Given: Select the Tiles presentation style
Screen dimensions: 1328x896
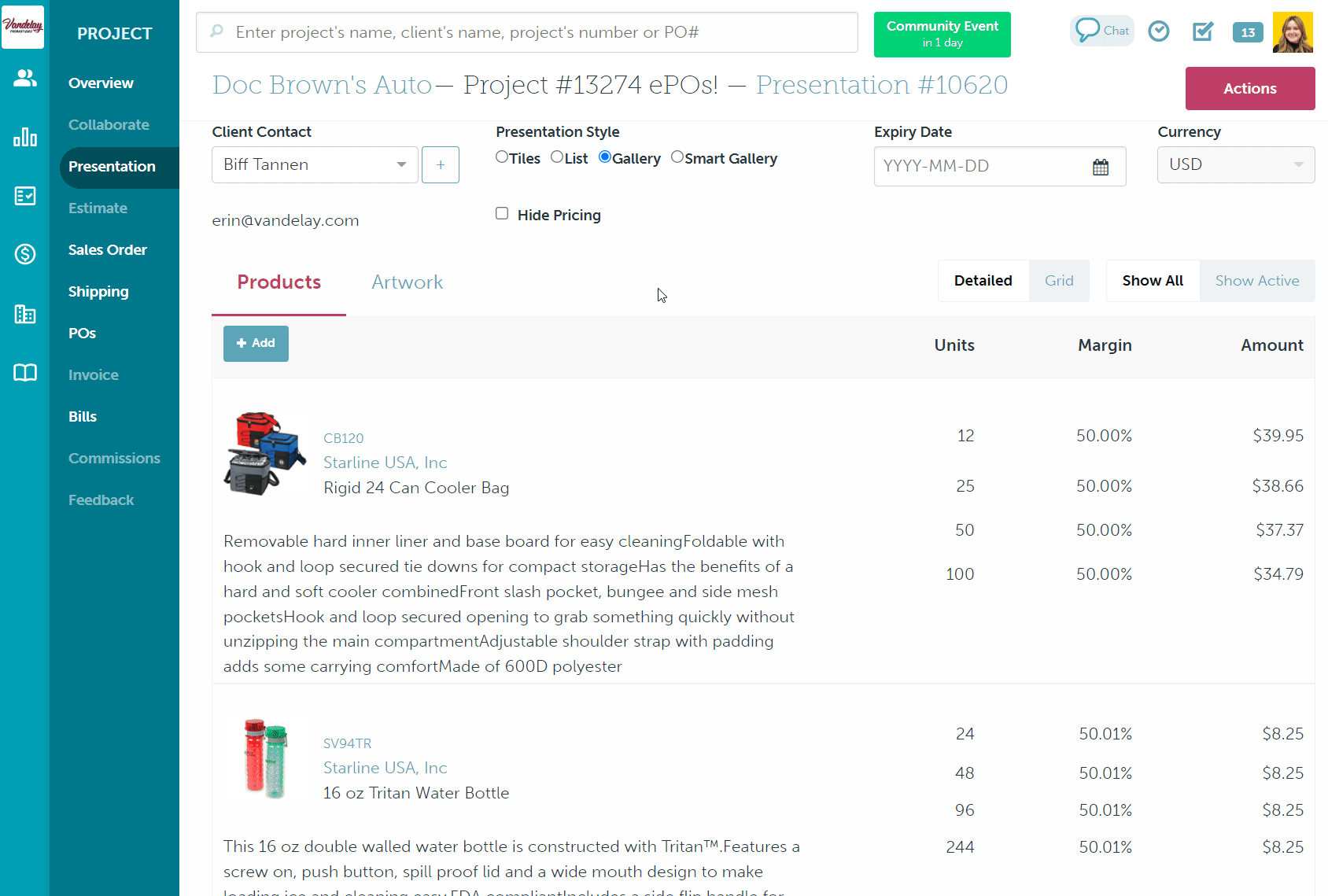Looking at the screenshot, I should (x=502, y=157).
